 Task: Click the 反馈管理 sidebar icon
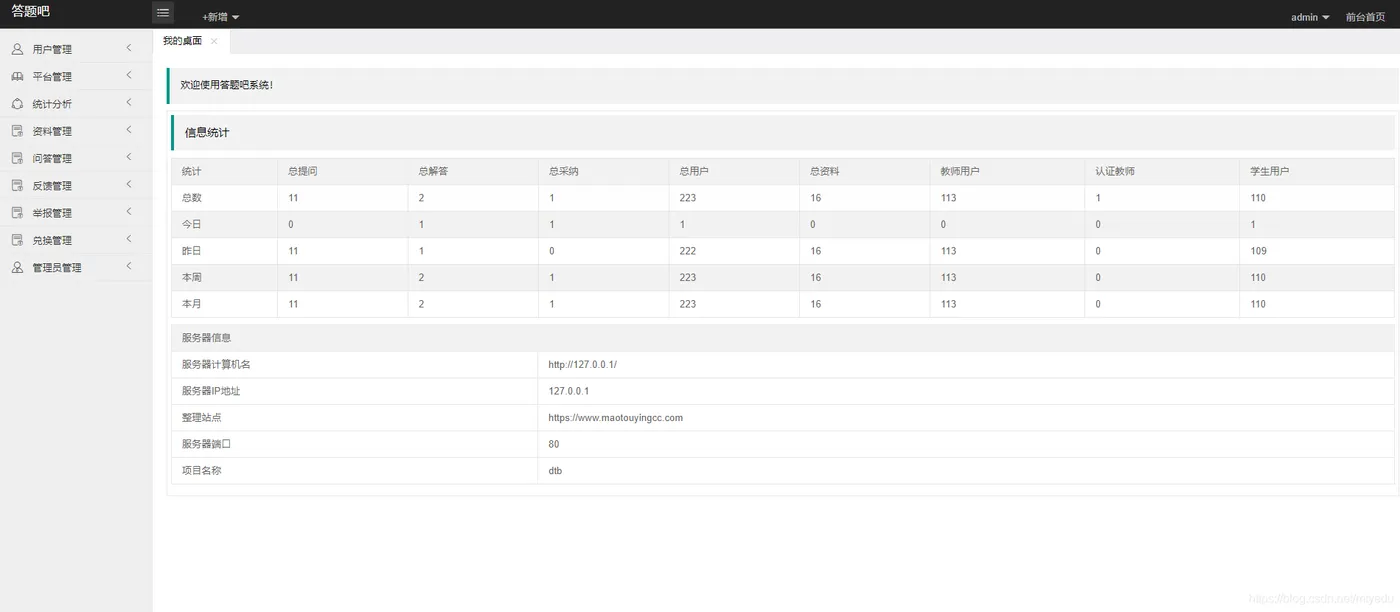coord(17,185)
